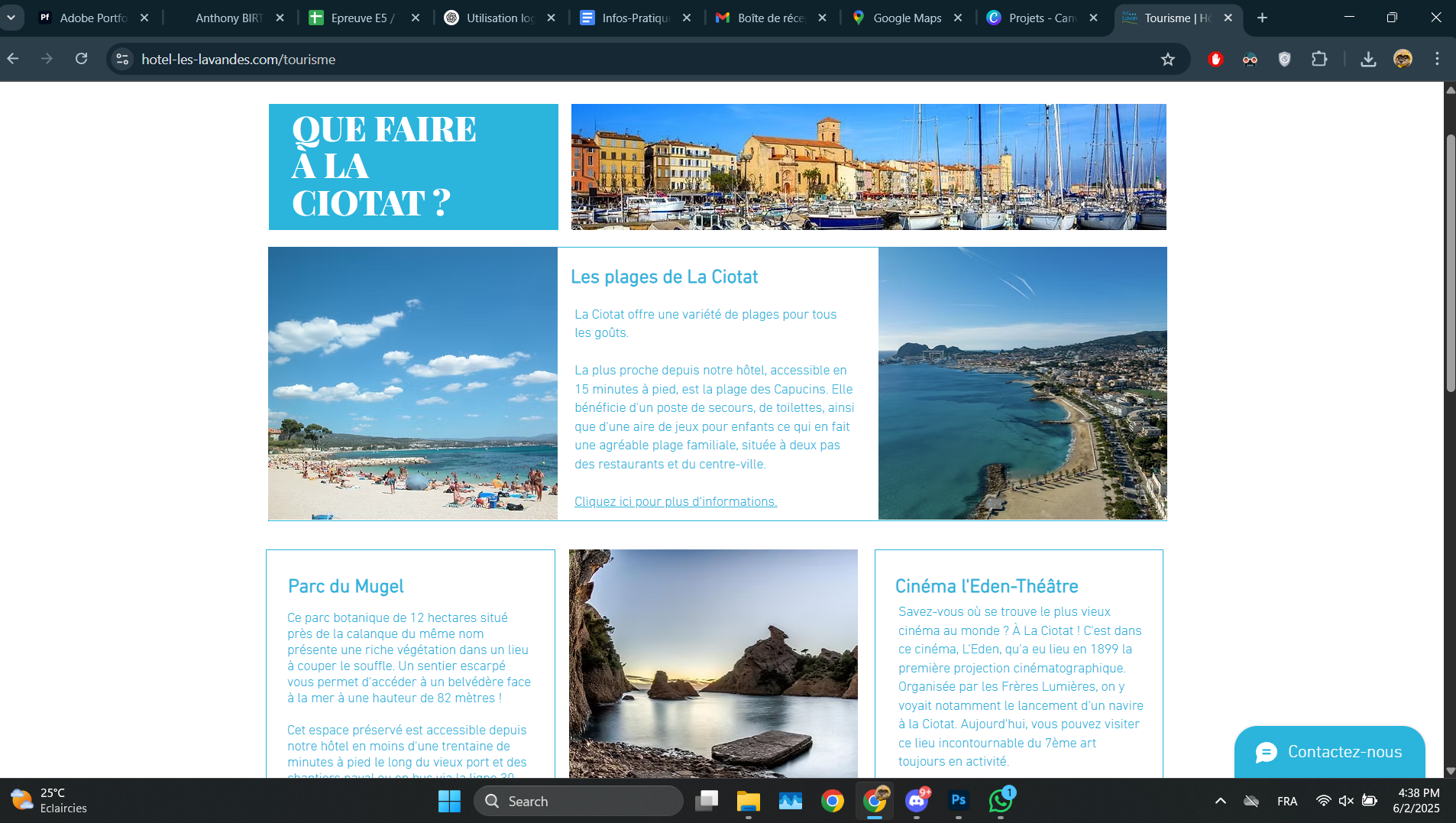Show hidden system tray icons
The width and height of the screenshot is (1456, 823).
click(x=1220, y=801)
